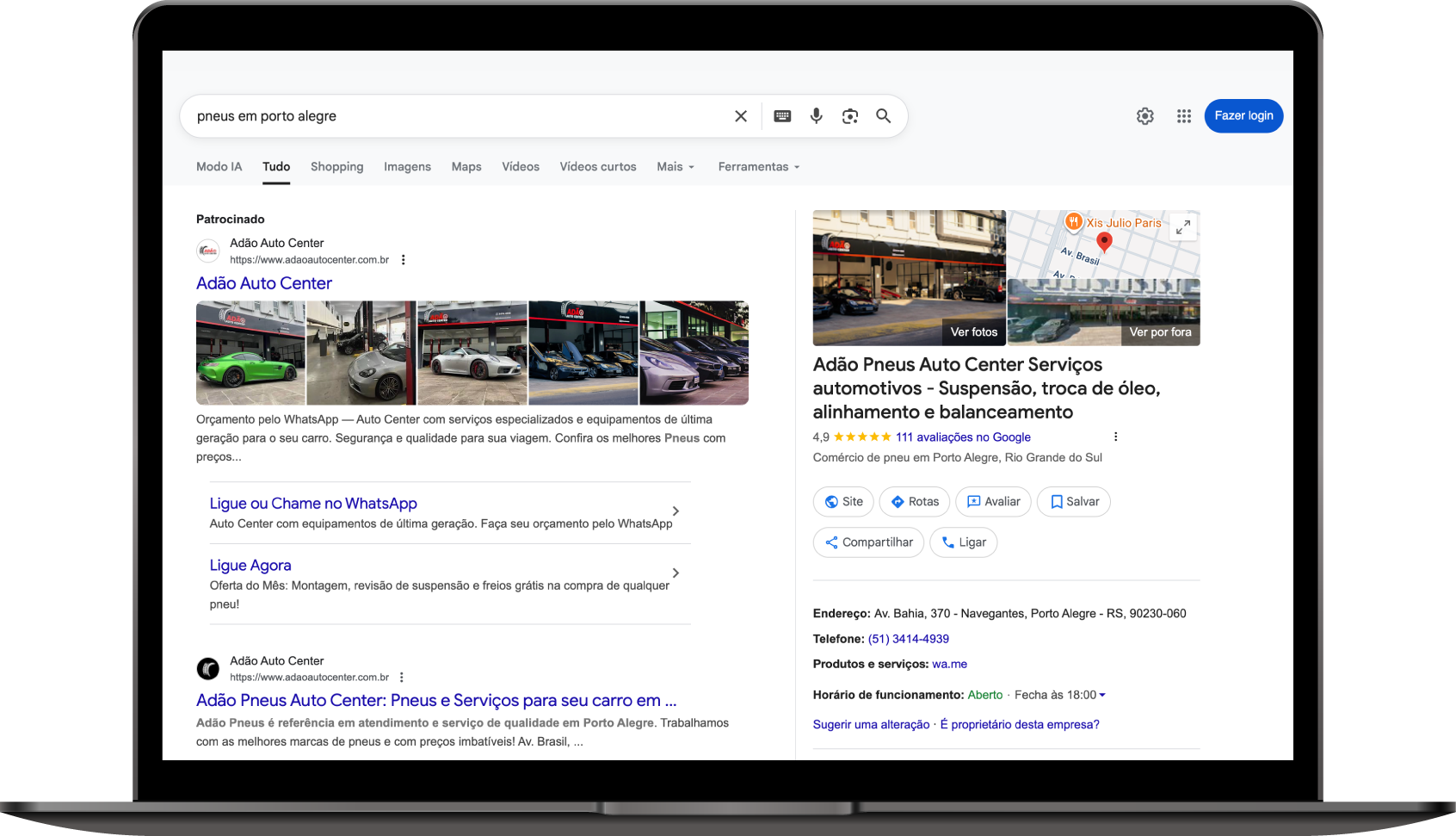Open the ad photo of the silver car in garage
Screen dimensions: 1456x836
coord(361,353)
